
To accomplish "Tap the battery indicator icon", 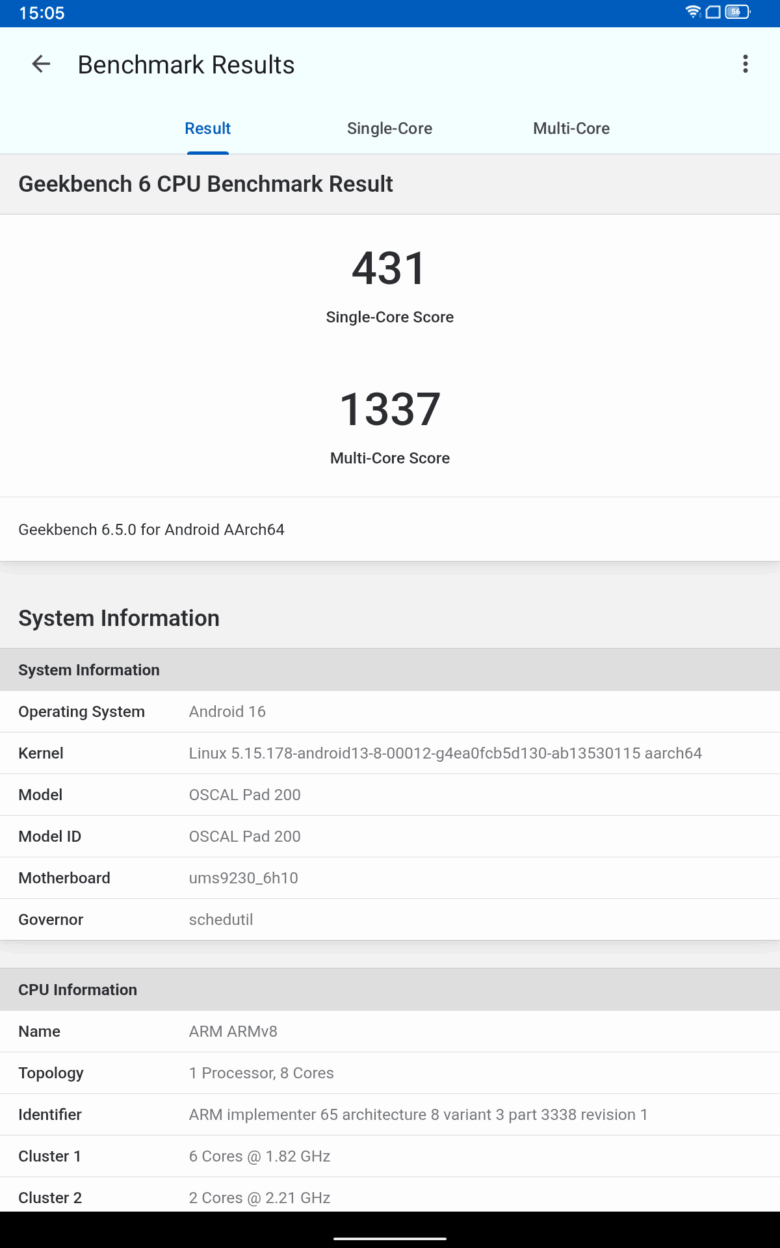I will click(x=738, y=12).
